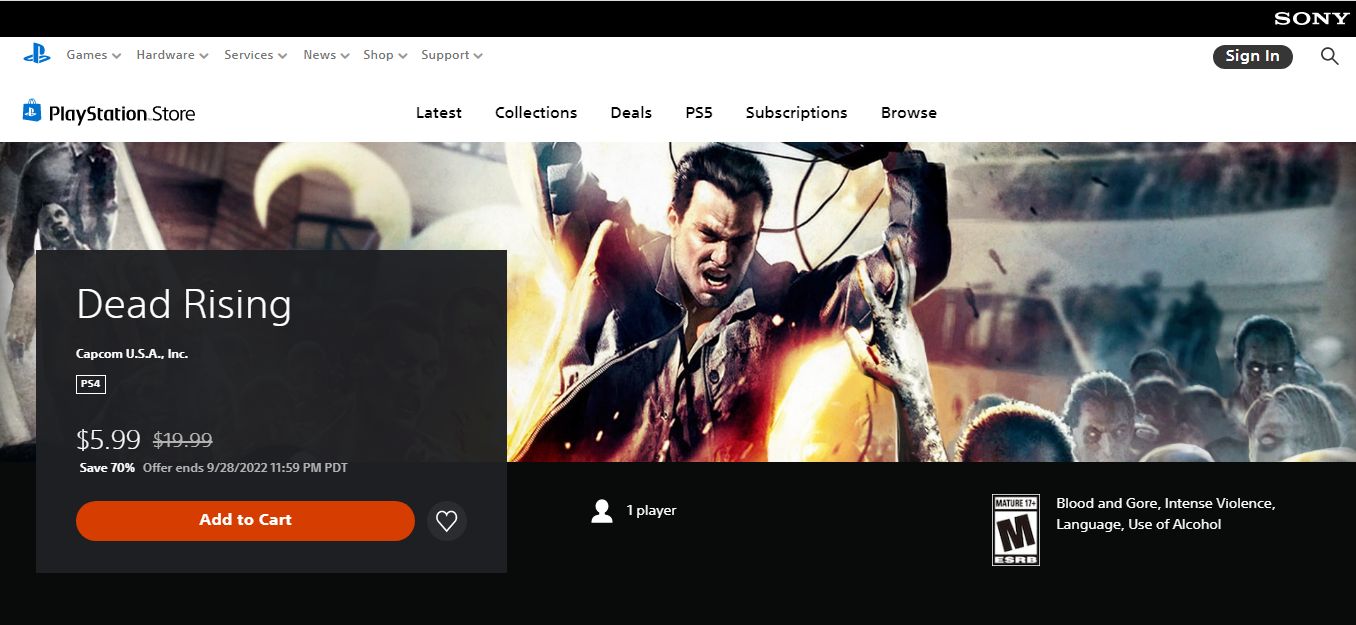
Task: Open the Collections tab
Action: coord(536,112)
